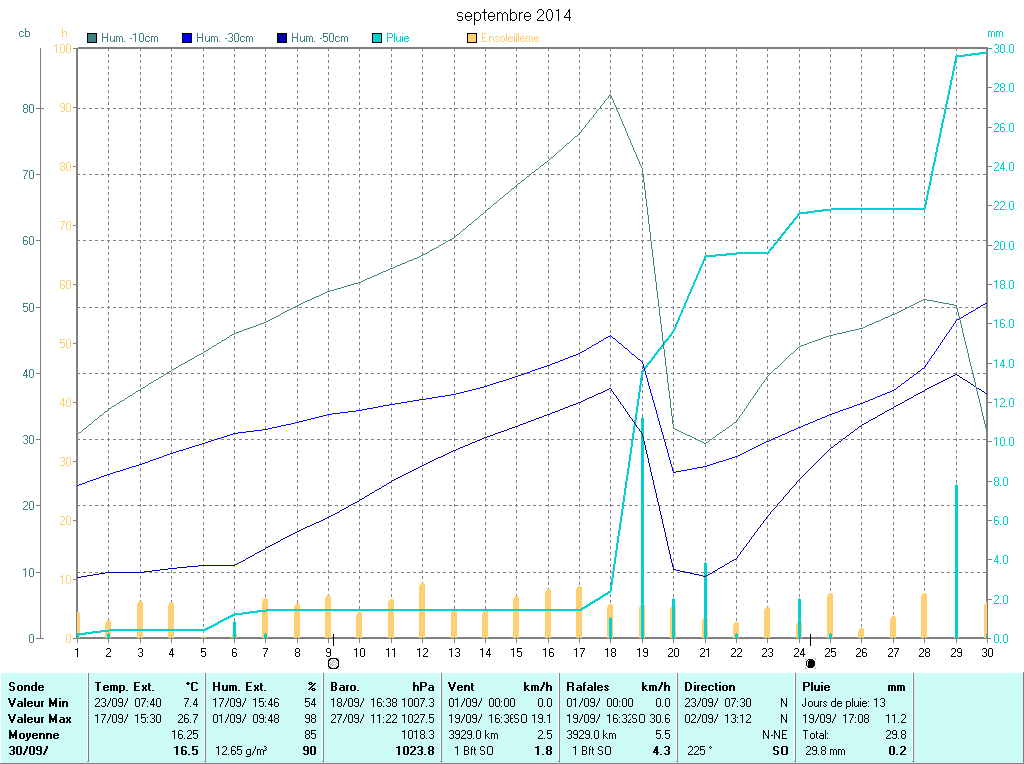This screenshot has height=764, width=1024.
Task: Click the tall rain bar on day 19
Action: (x=642, y=500)
